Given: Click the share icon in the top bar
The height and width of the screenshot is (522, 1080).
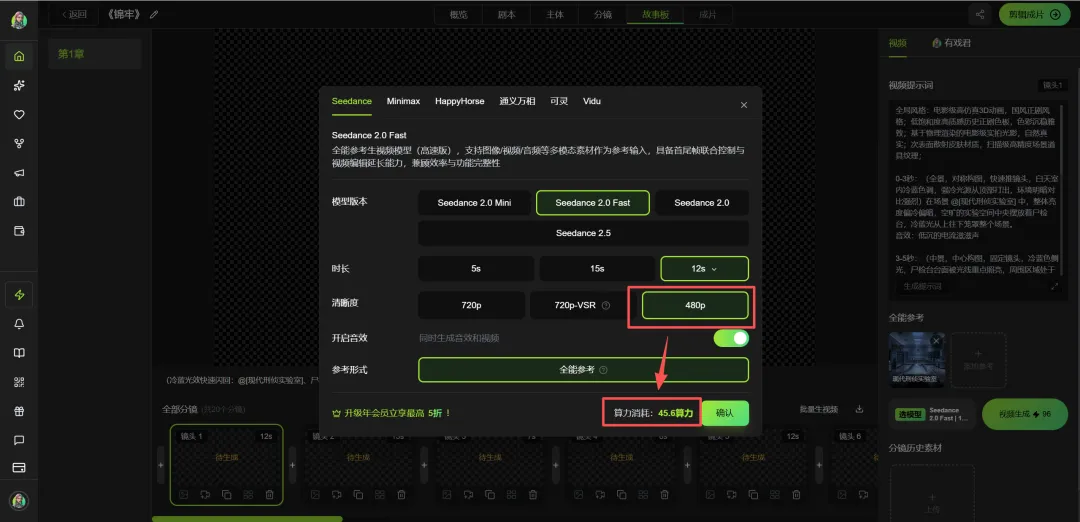Looking at the screenshot, I should click(x=979, y=14).
